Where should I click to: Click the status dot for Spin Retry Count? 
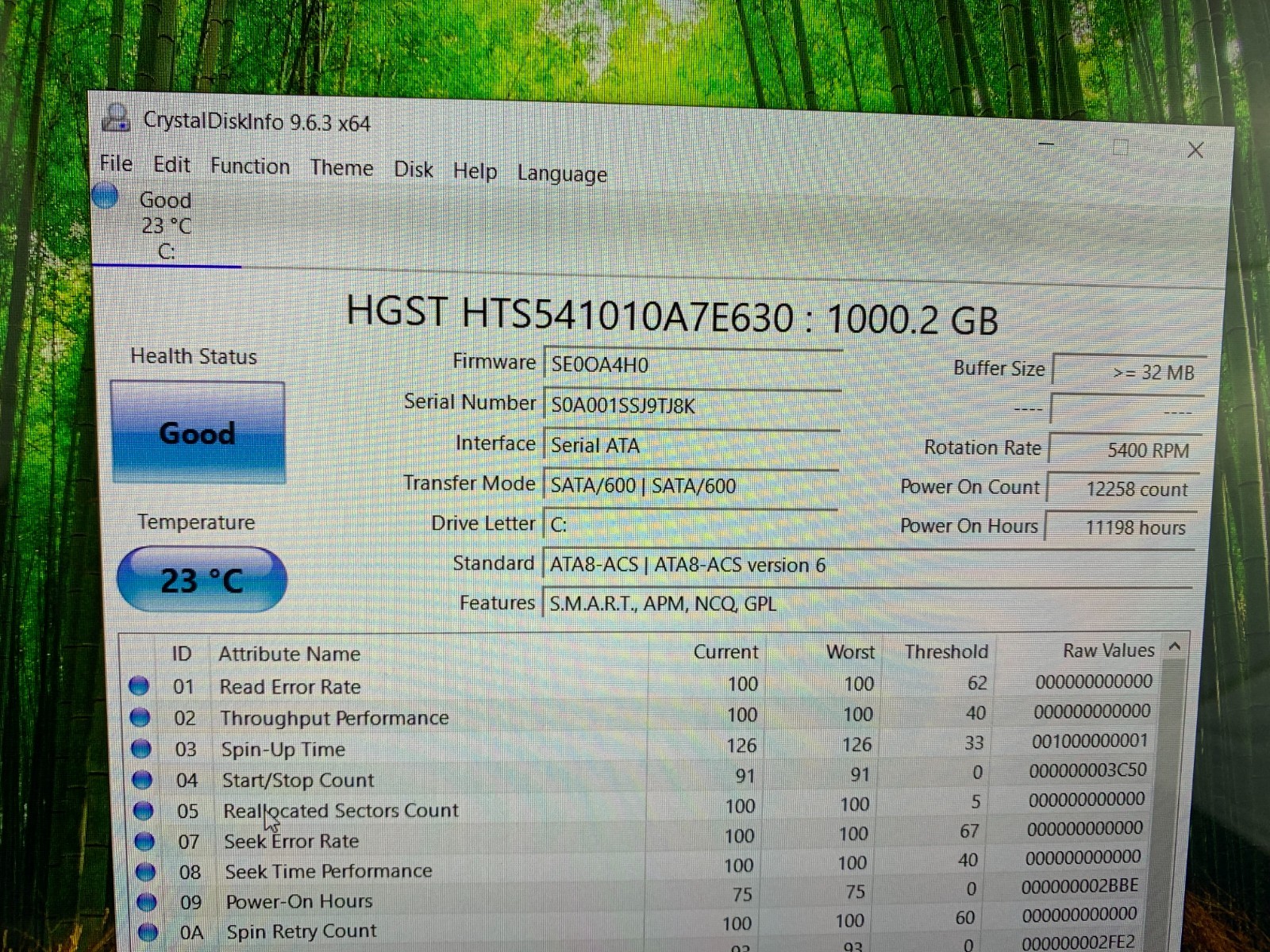click(148, 931)
